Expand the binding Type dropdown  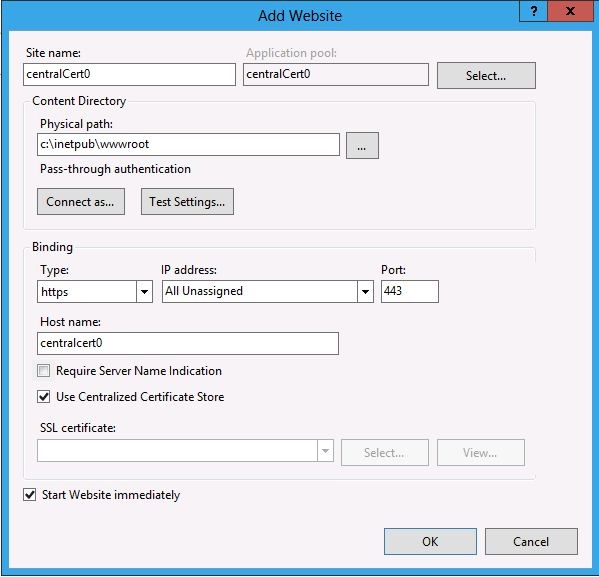[144, 292]
